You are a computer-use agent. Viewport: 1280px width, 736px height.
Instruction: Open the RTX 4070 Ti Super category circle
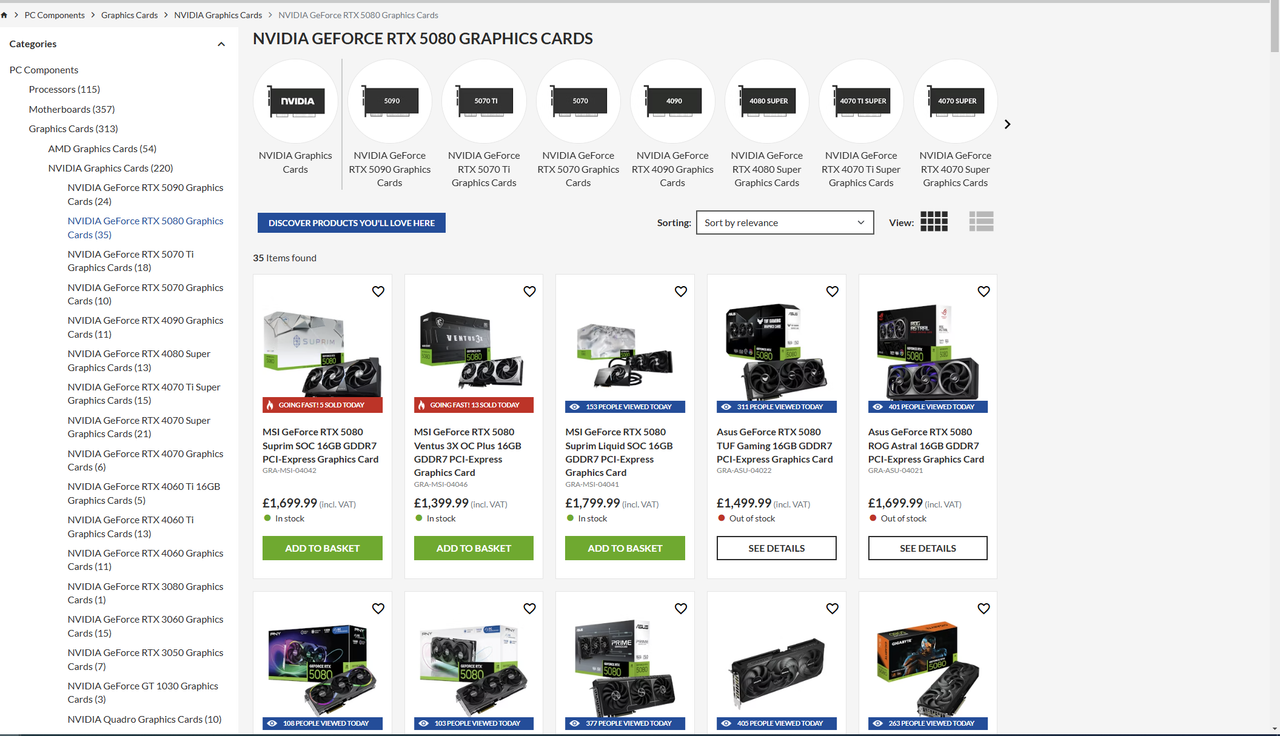pos(861,101)
